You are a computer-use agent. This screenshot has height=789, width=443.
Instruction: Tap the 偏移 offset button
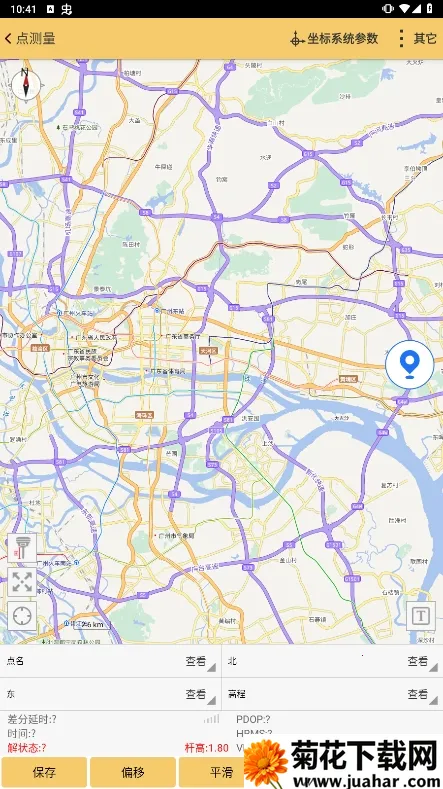click(133, 772)
